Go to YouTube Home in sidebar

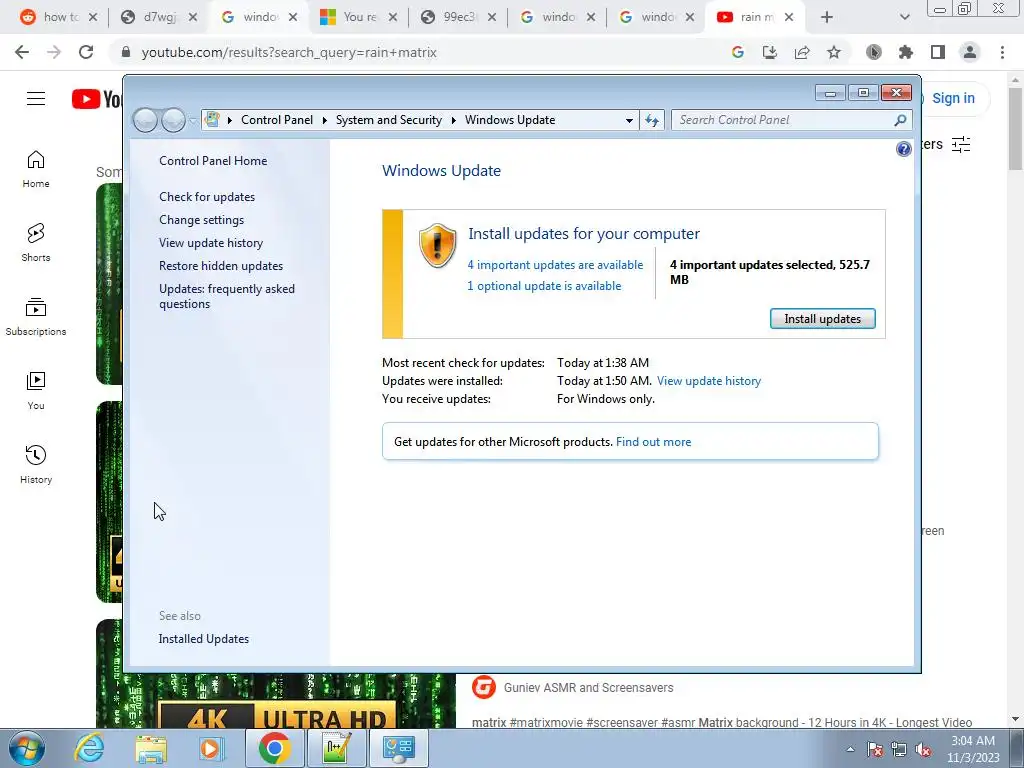point(36,169)
